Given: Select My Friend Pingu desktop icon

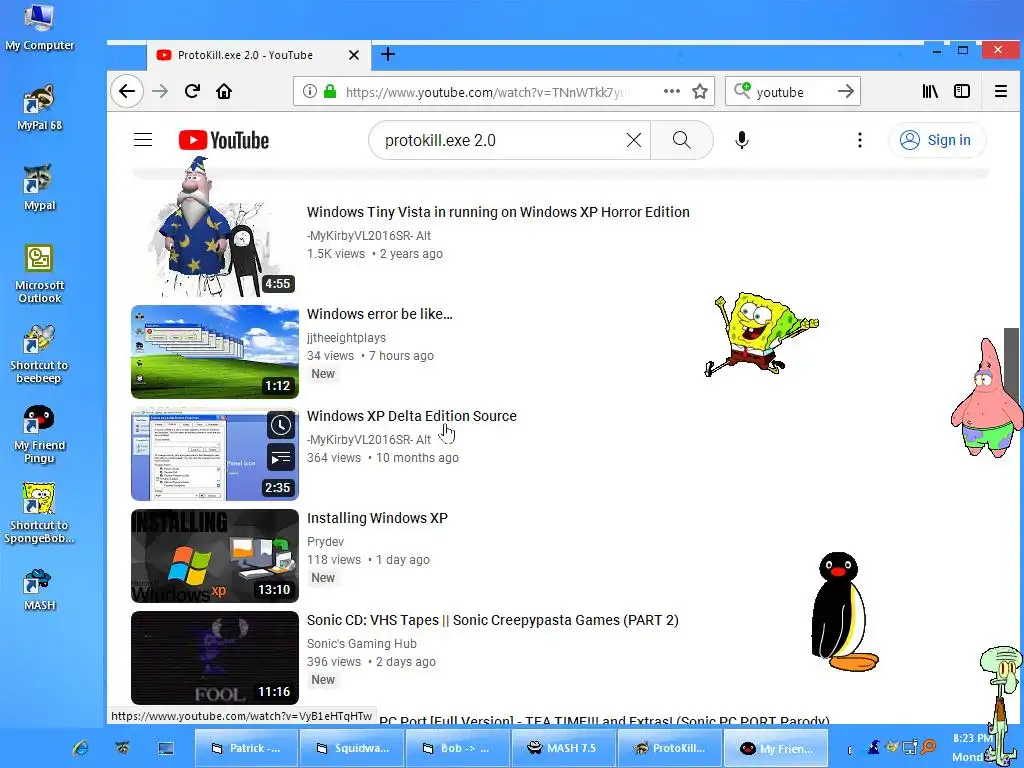Looking at the screenshot, I should coord(39,434).
